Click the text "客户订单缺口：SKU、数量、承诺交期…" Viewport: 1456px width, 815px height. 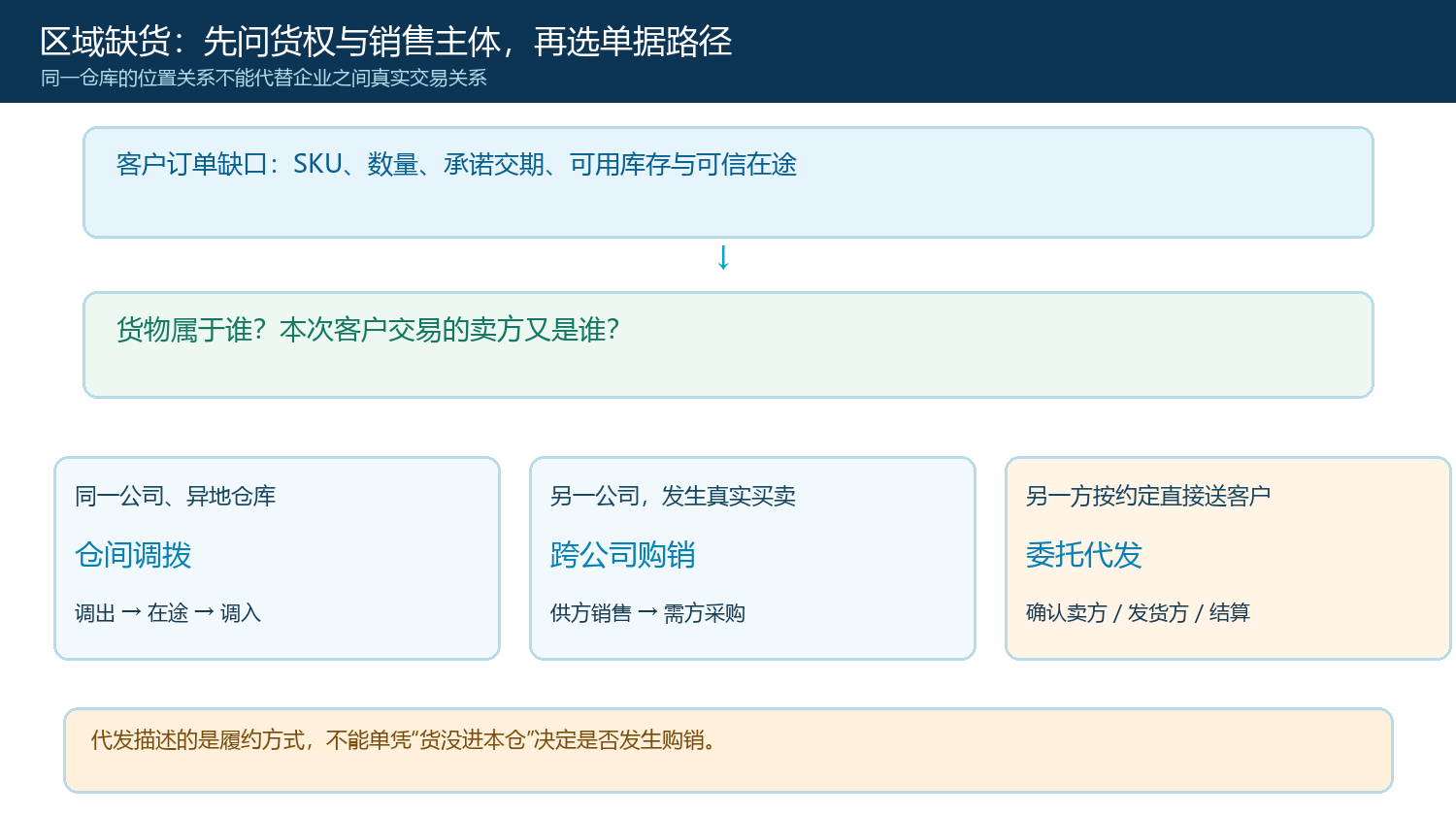pos(456,165)
